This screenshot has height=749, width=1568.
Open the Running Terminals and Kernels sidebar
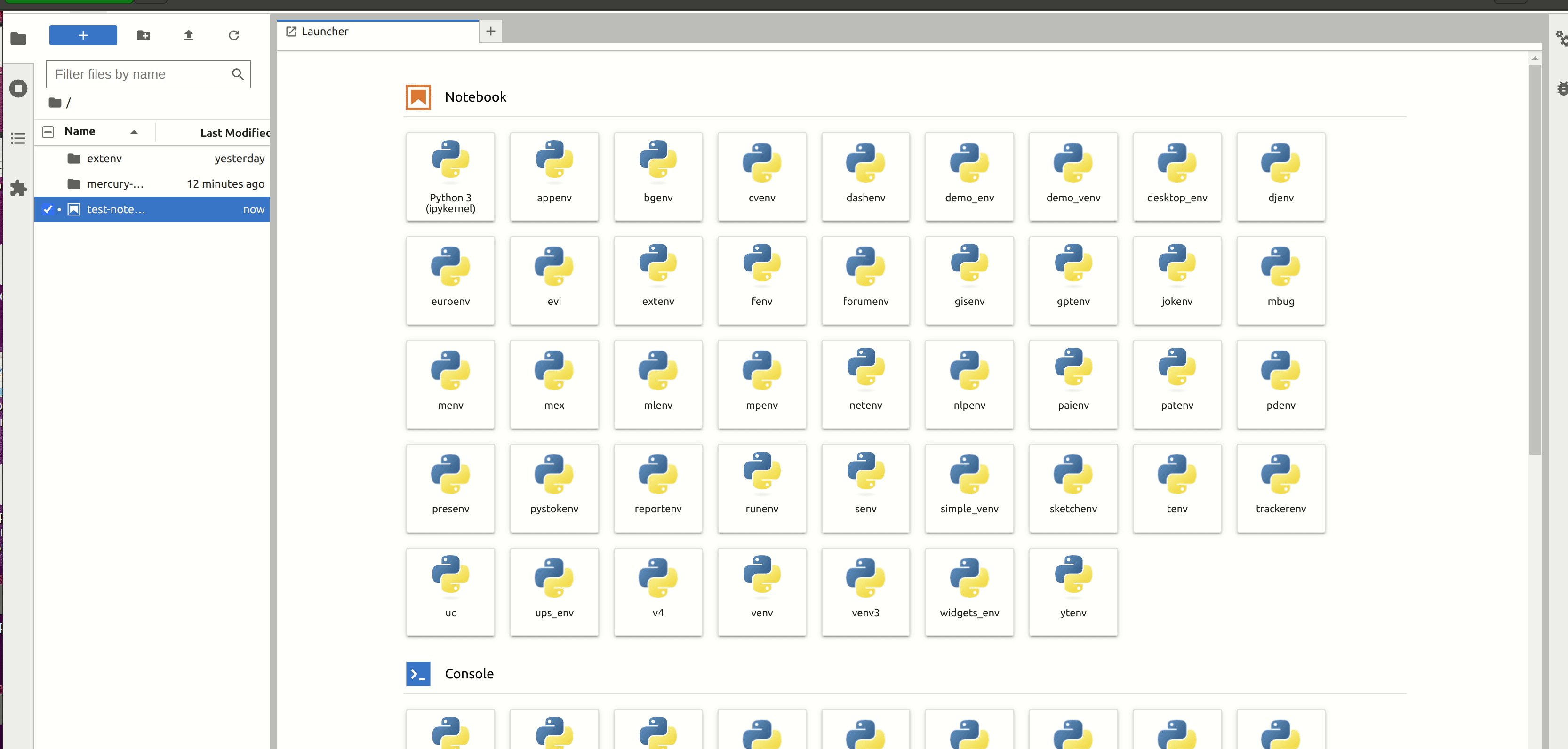pyautogui.click(x=18, y=88)
